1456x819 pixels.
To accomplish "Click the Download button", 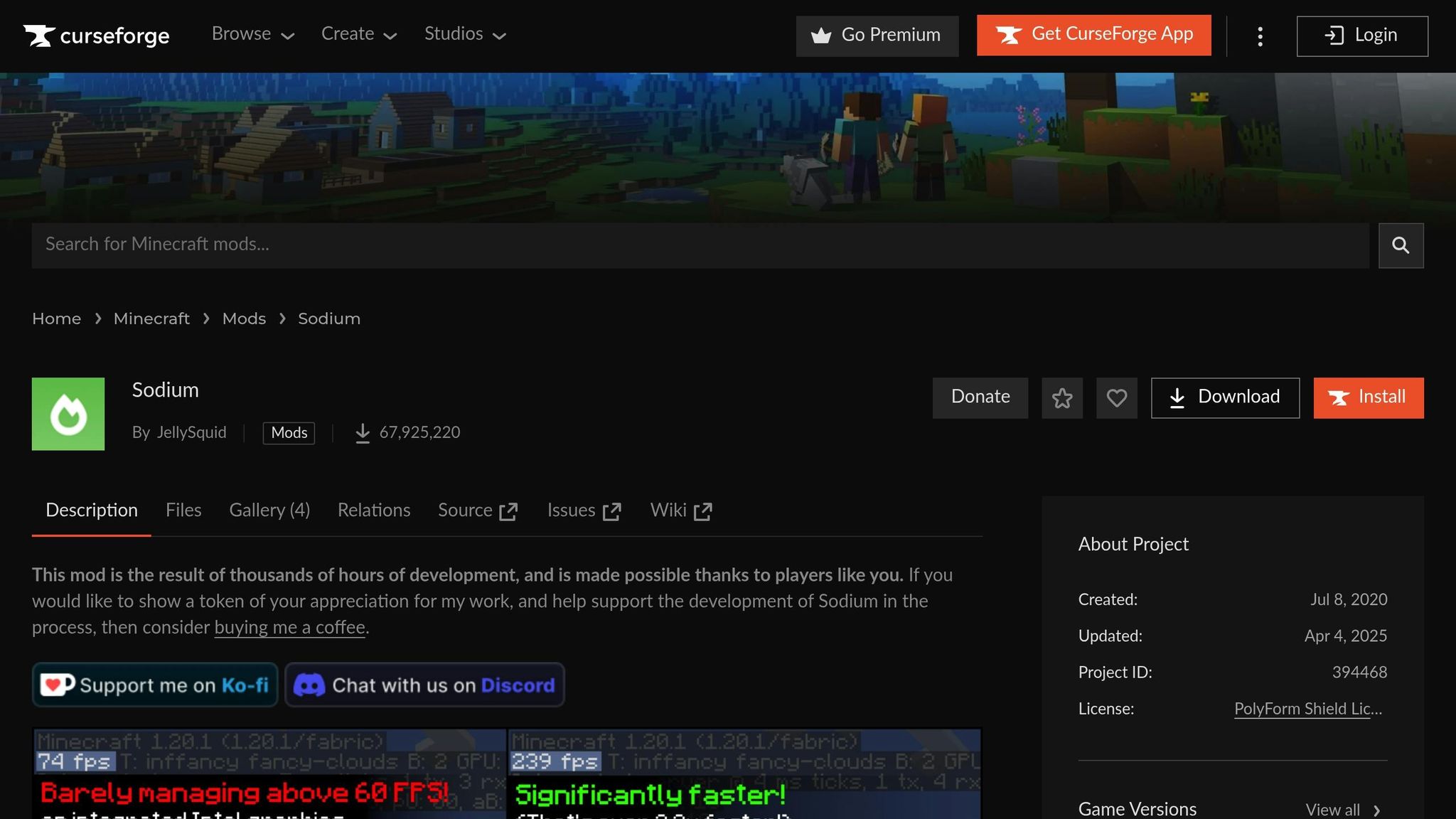I will pyautogui.click(x=1225, y=397).
